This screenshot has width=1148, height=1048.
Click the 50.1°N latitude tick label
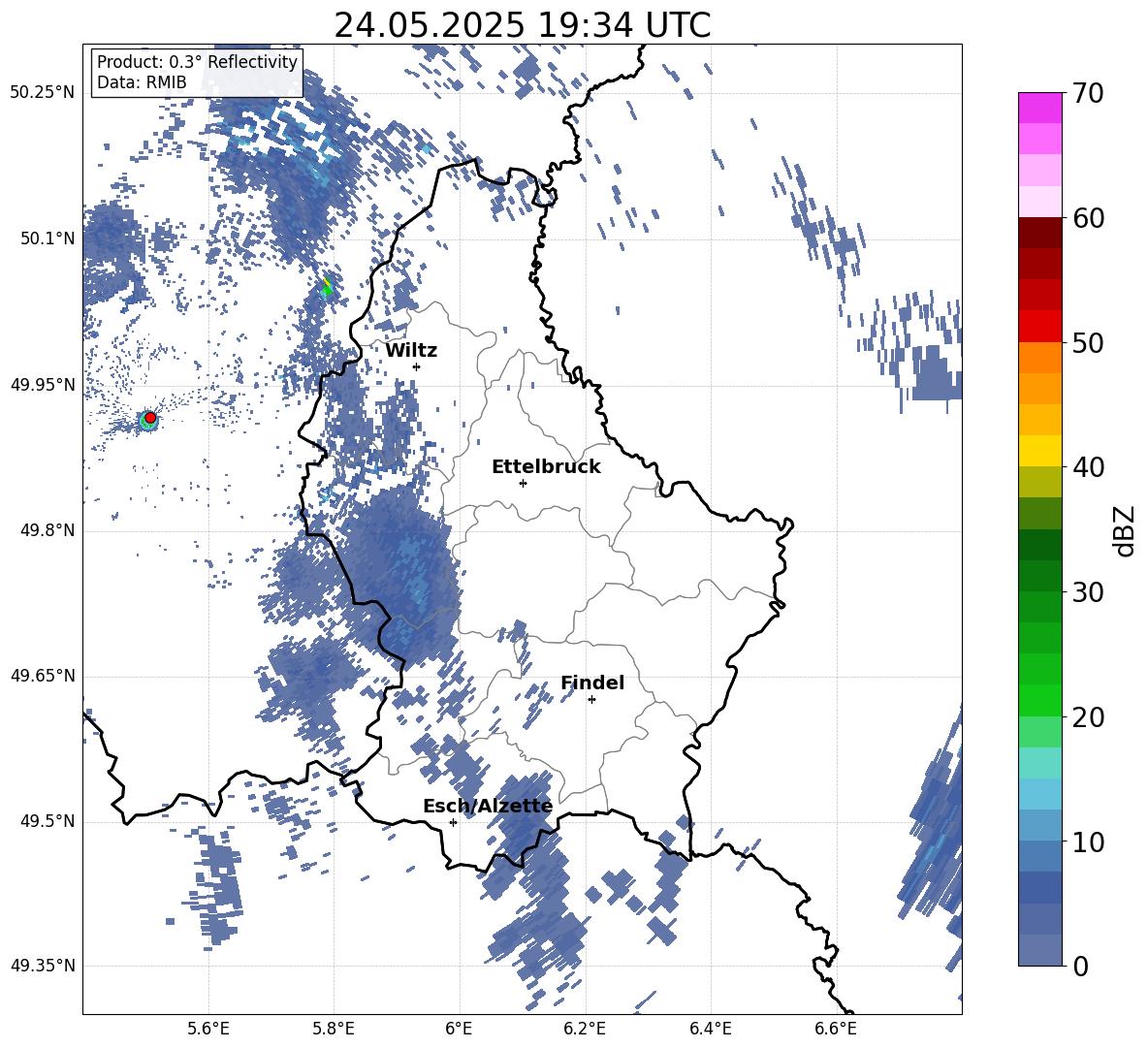(x=47, y=238)
